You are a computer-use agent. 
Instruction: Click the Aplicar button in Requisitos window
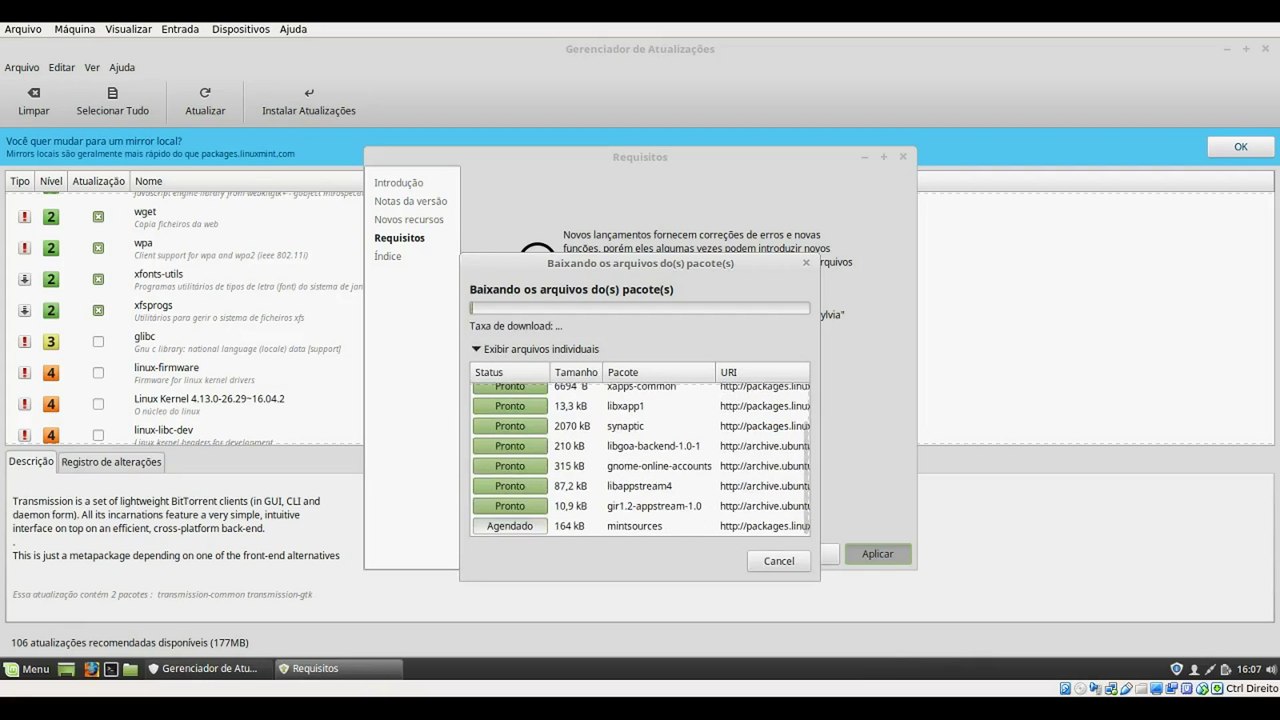878,554
